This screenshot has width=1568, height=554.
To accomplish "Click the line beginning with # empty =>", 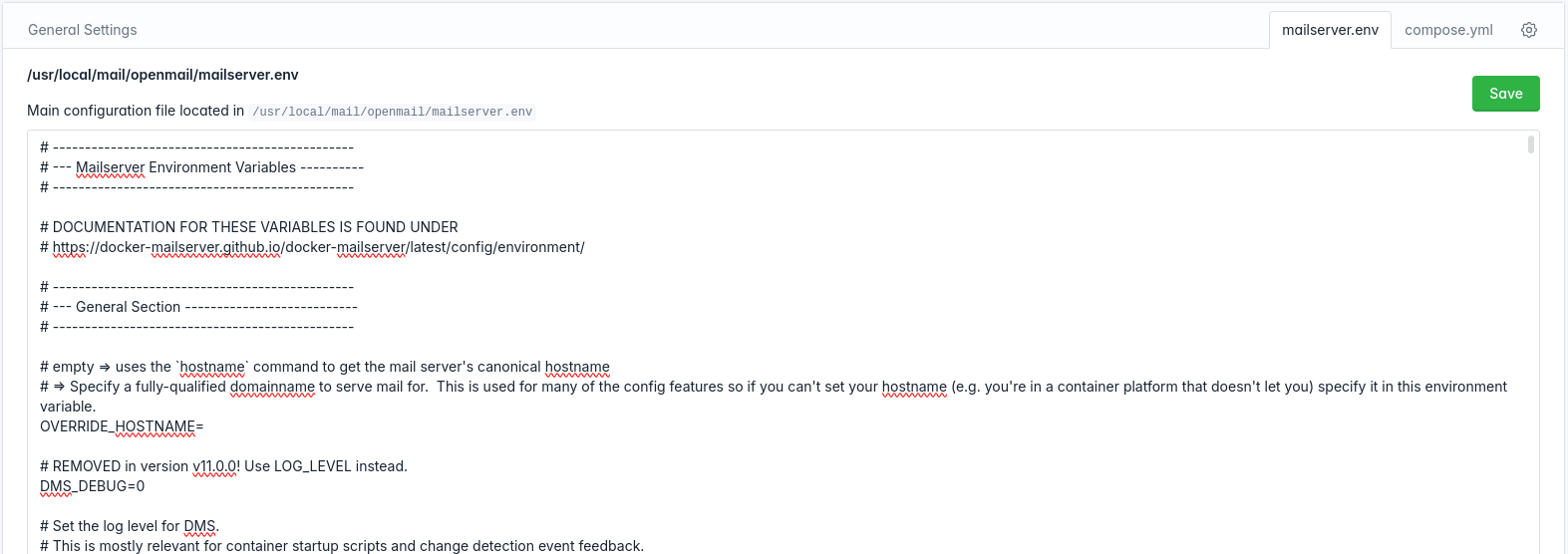I will [325, 367].
